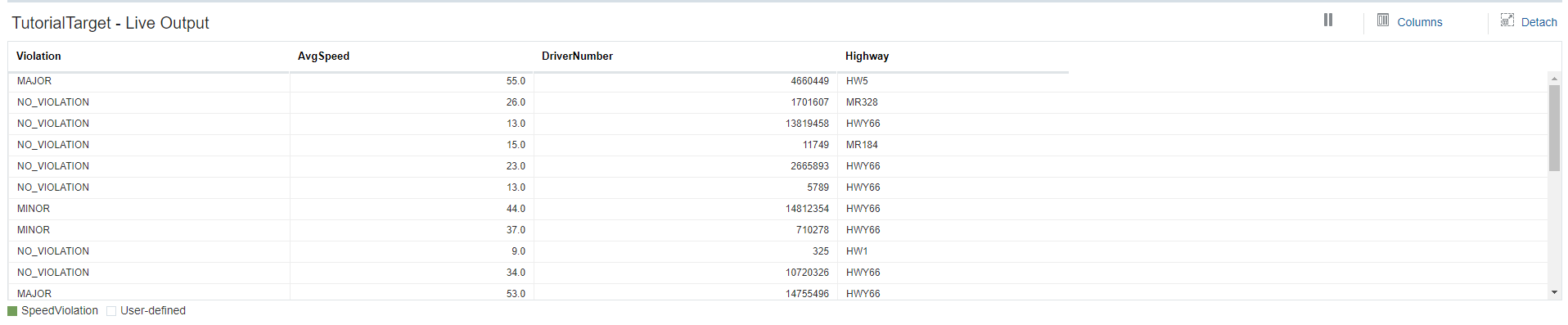Select NO_VIOLATION in the HW1 row
1568x325 pixels.
coord(149,251)
